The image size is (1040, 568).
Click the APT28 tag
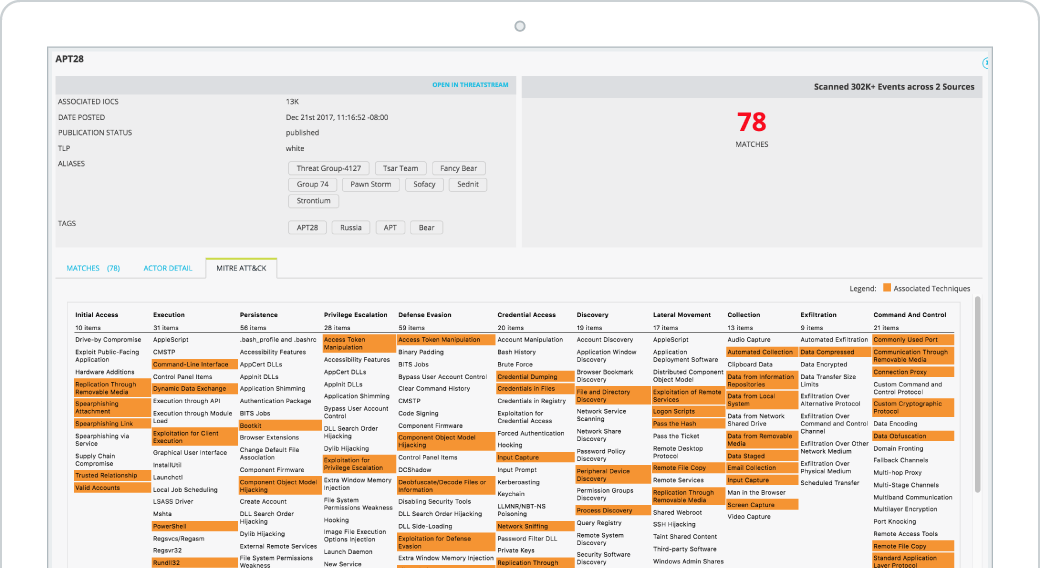coord(307,228)
